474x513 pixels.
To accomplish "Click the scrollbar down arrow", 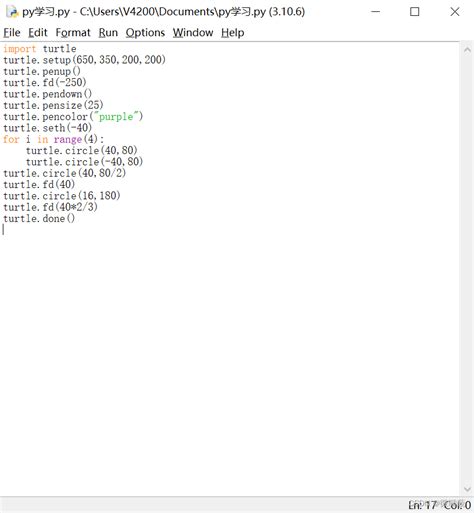I will [467, 489].
